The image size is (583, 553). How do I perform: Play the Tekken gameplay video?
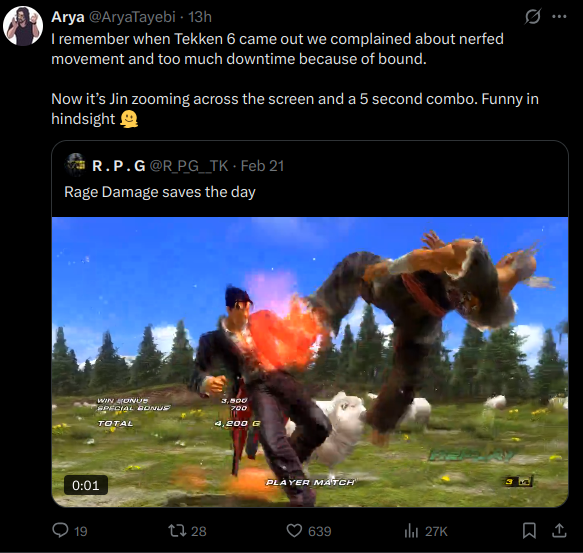coord(310,362)
